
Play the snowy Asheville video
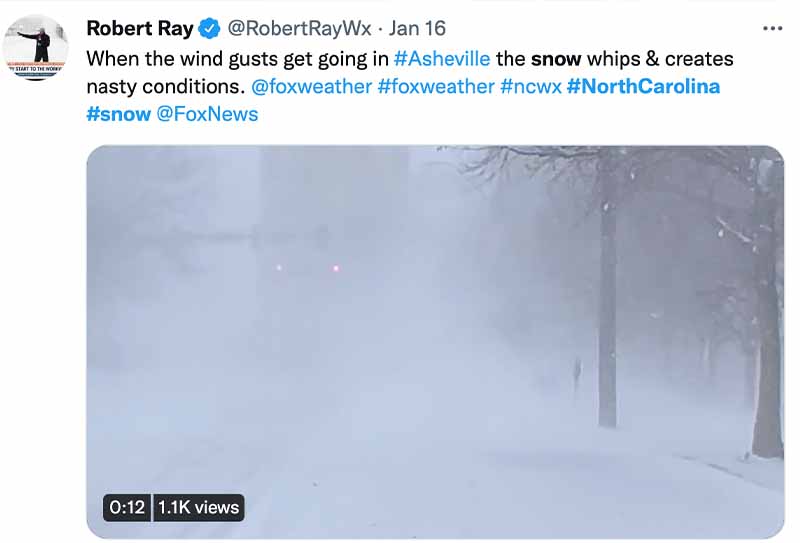435,342
